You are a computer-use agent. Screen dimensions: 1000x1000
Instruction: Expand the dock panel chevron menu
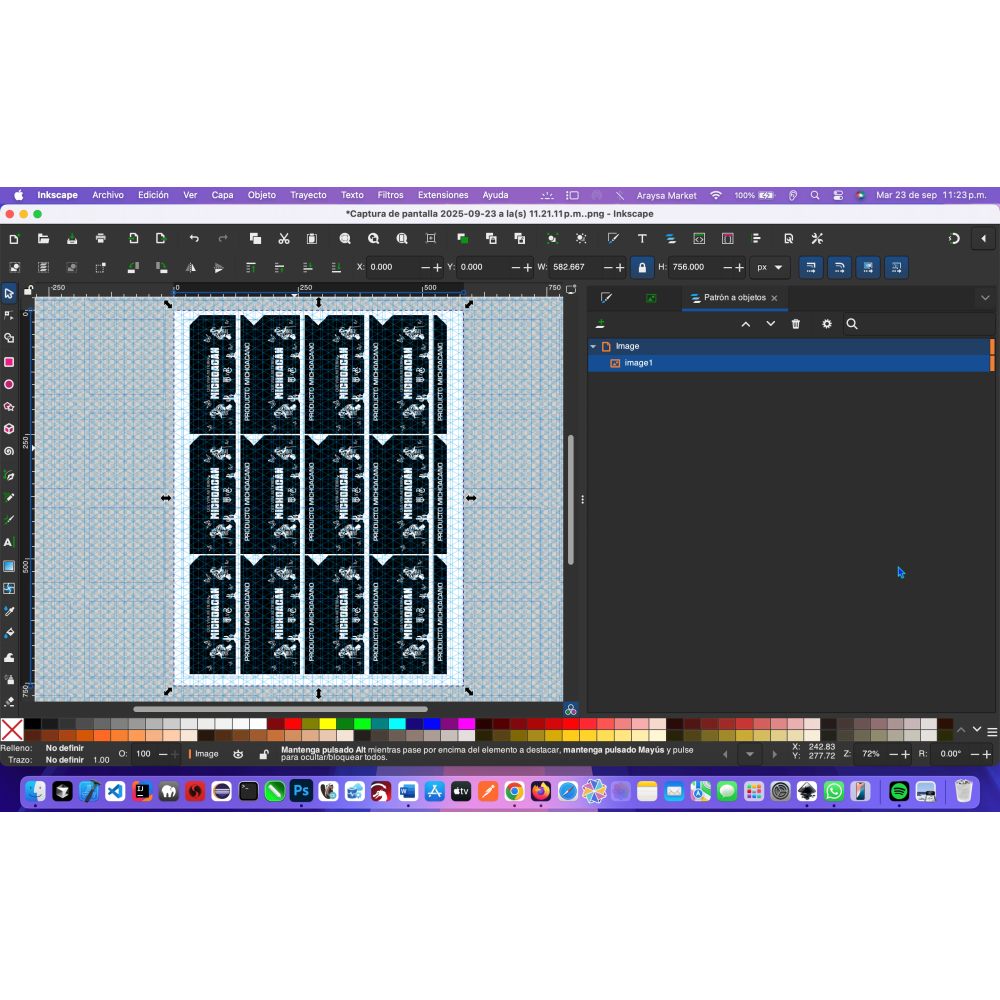click(985, 298)
